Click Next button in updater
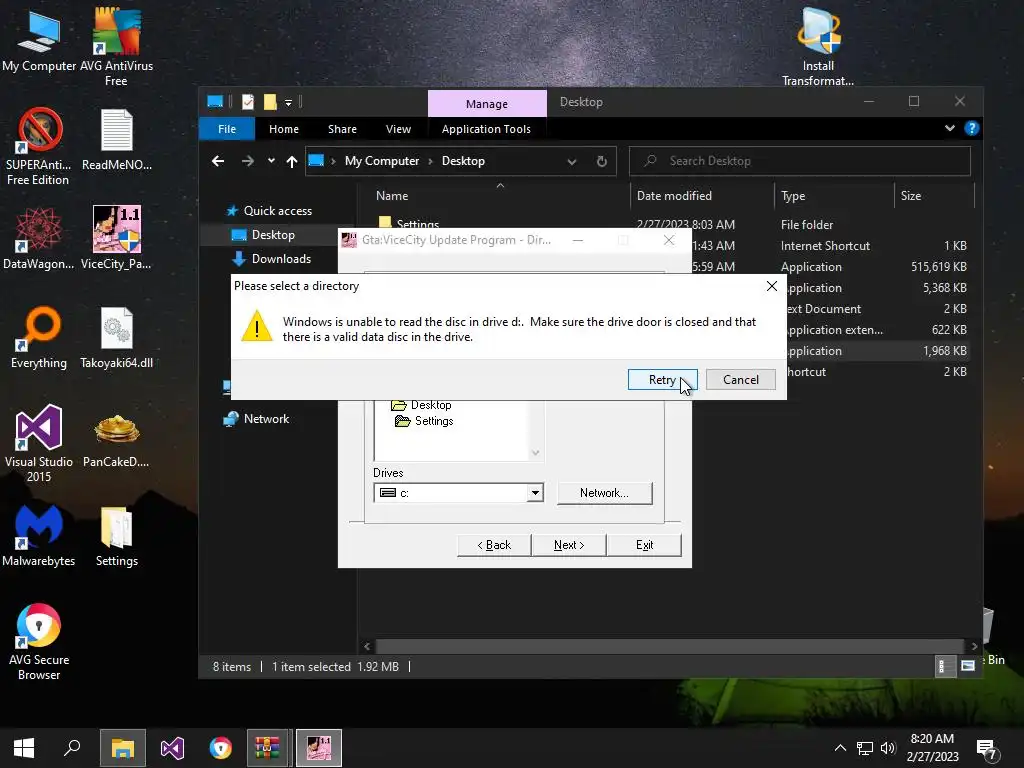The image size is (1024, 768). pos(569,545)
